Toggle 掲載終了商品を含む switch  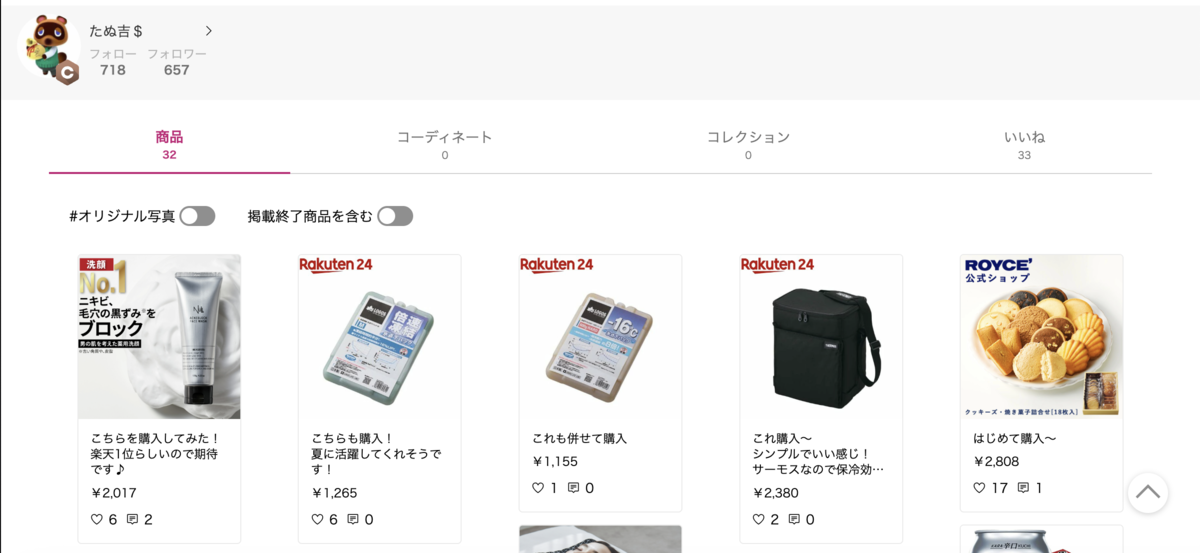click(x=395, y=216)
